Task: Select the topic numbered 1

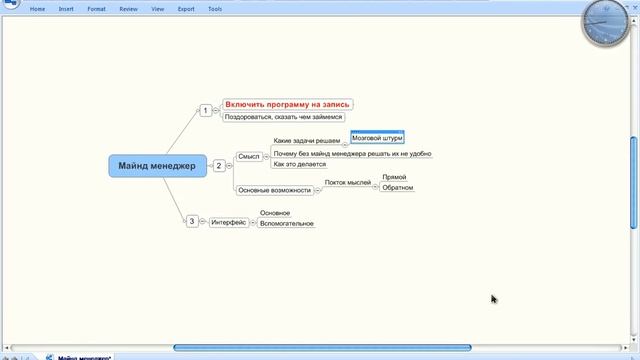Action: (x=206, y=111)
